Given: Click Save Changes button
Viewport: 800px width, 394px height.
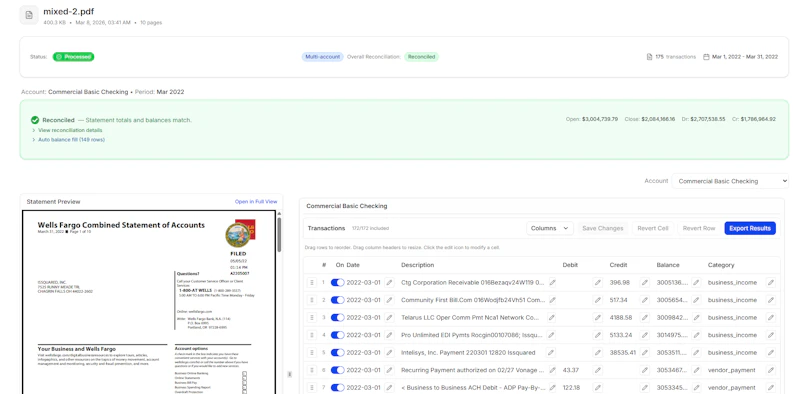Looking at the screenshot, I should (x=603, y=228).
